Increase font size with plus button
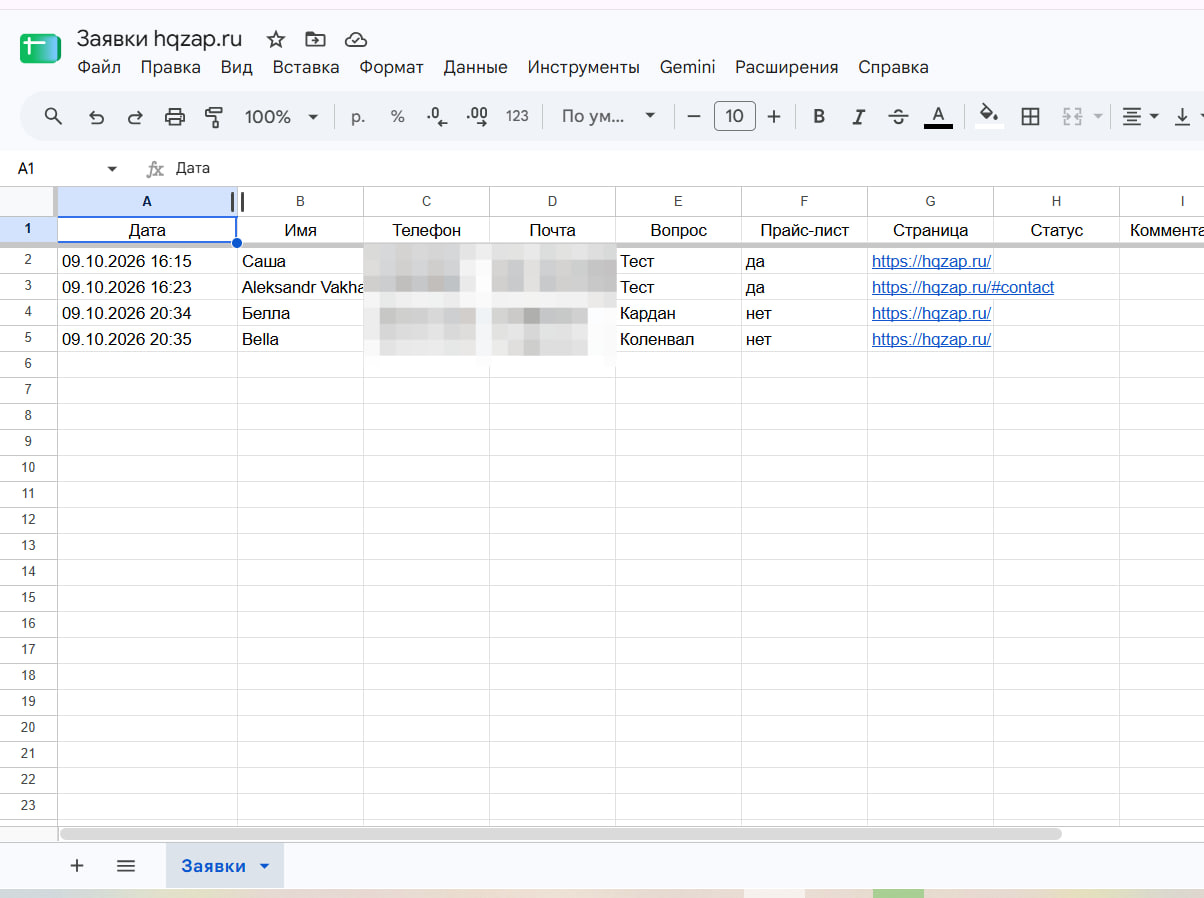Image resolution: width=1204 pixels, height=898 pixels. pos(773,117)
